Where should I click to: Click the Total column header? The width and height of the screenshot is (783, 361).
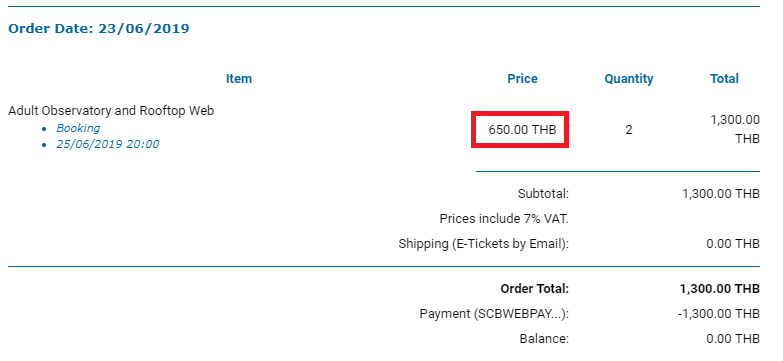tap(724, 78)
